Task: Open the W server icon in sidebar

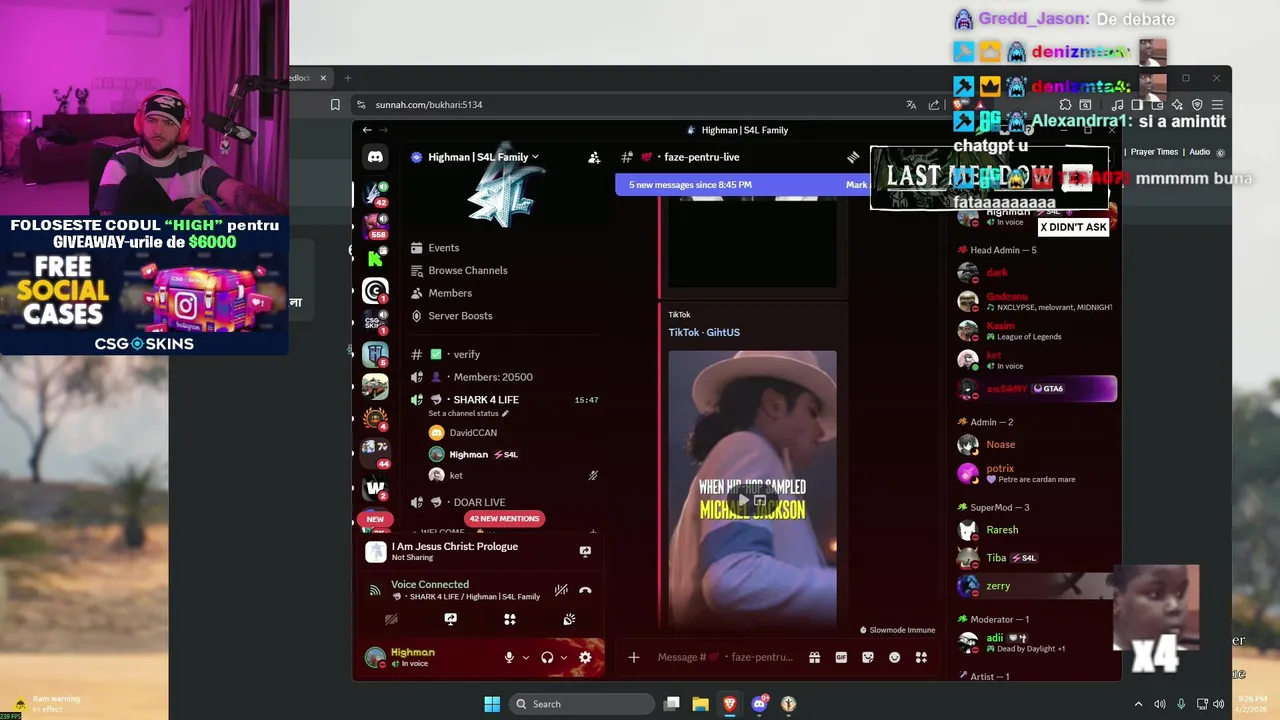Action: tap(375, 488)
